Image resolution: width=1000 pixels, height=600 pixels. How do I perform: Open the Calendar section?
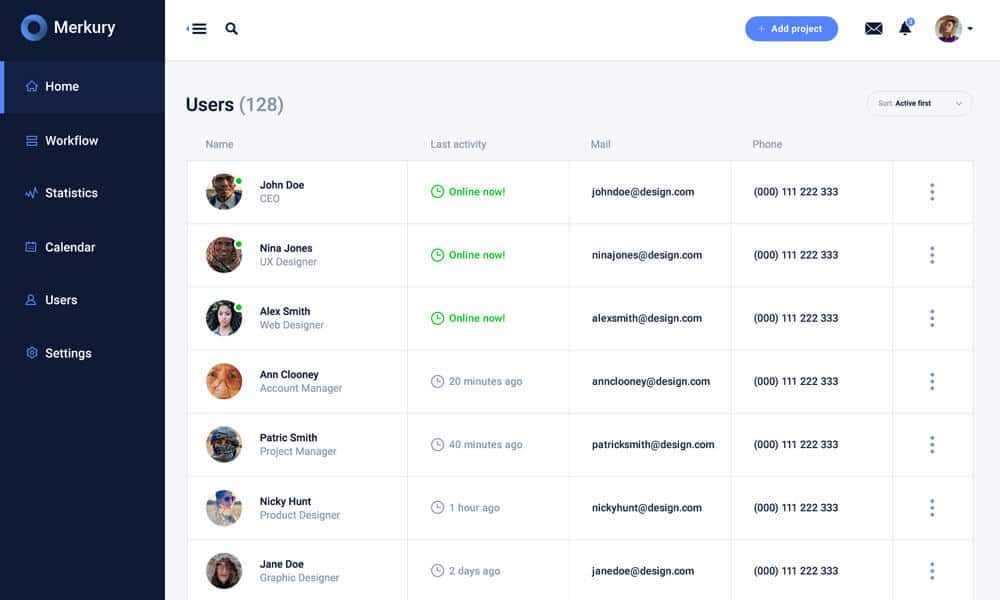tap(70, 247)
